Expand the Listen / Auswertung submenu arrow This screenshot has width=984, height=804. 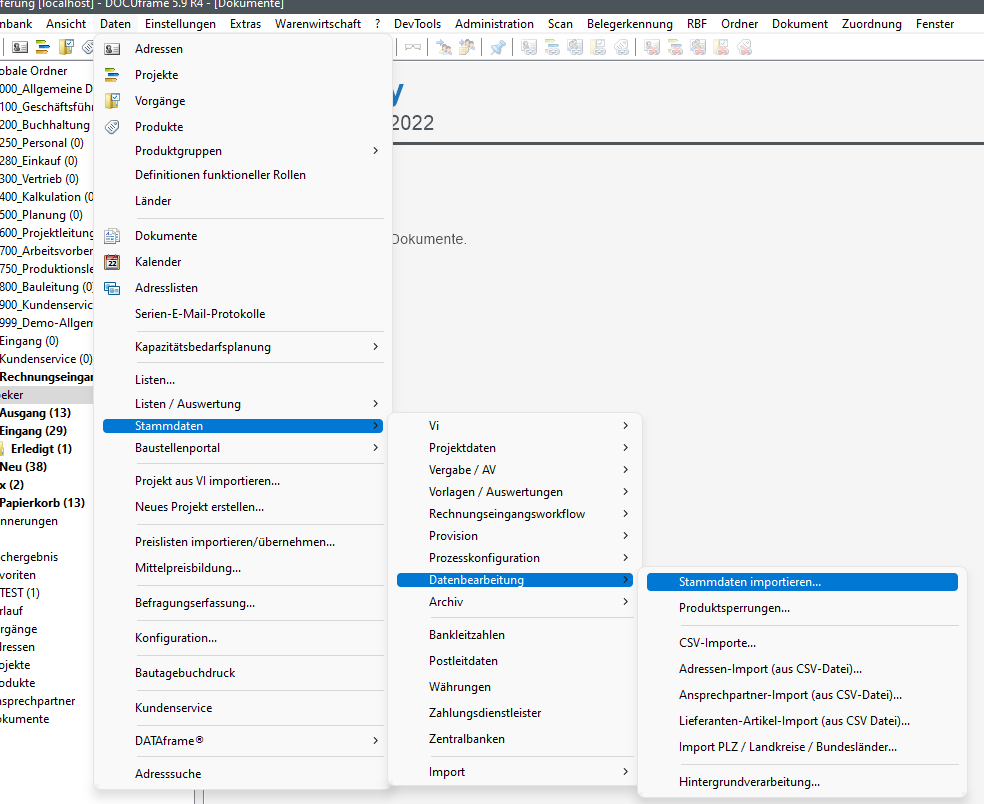(375, 404)
